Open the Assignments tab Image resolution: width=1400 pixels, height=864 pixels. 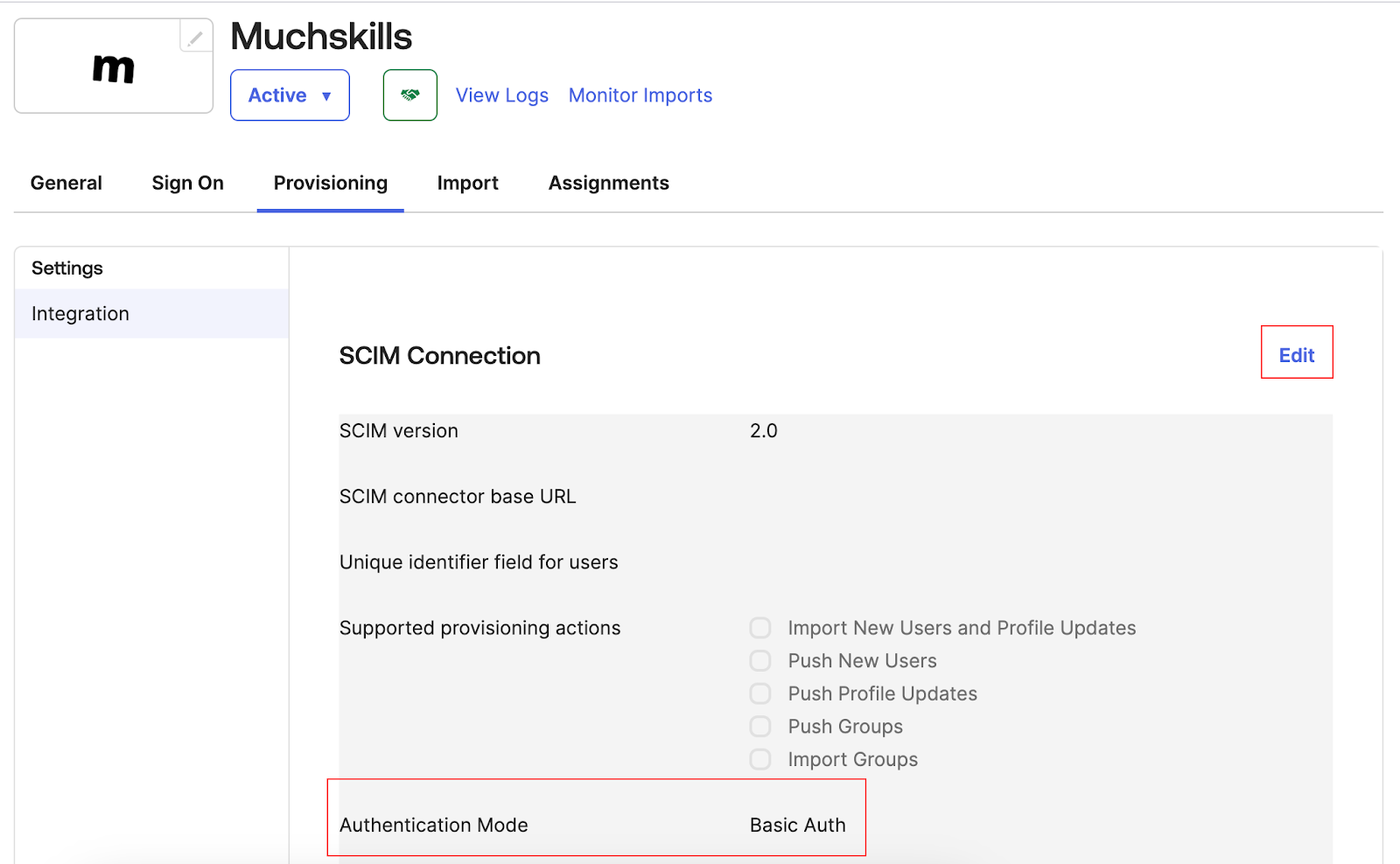[x=609, y=183]
